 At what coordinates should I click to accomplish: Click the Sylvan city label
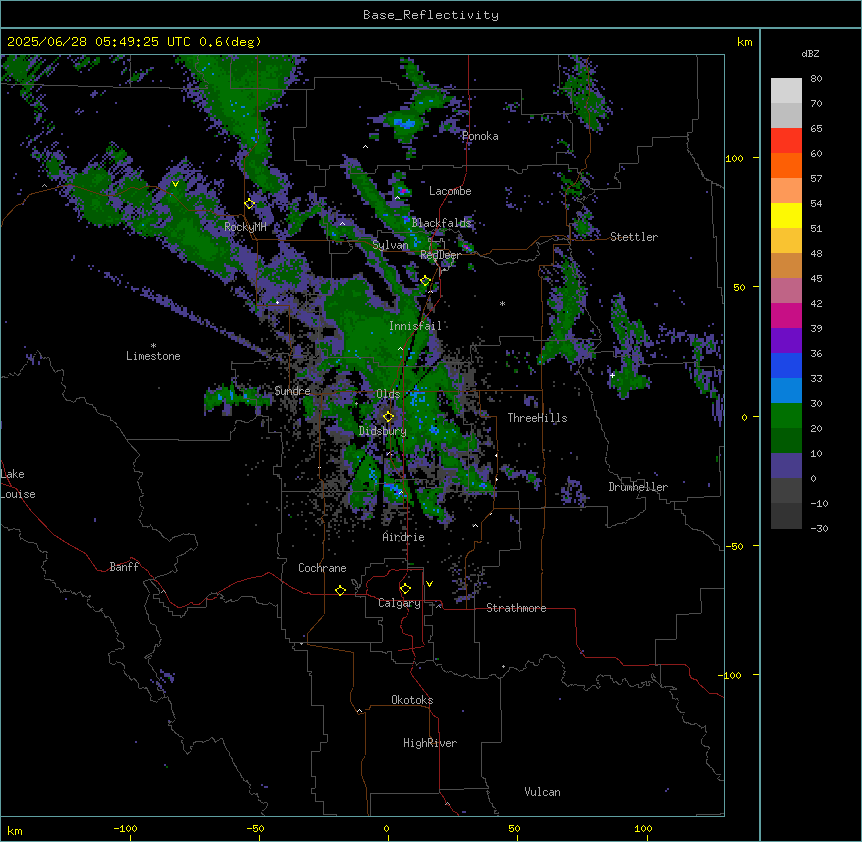pos(390,245)
